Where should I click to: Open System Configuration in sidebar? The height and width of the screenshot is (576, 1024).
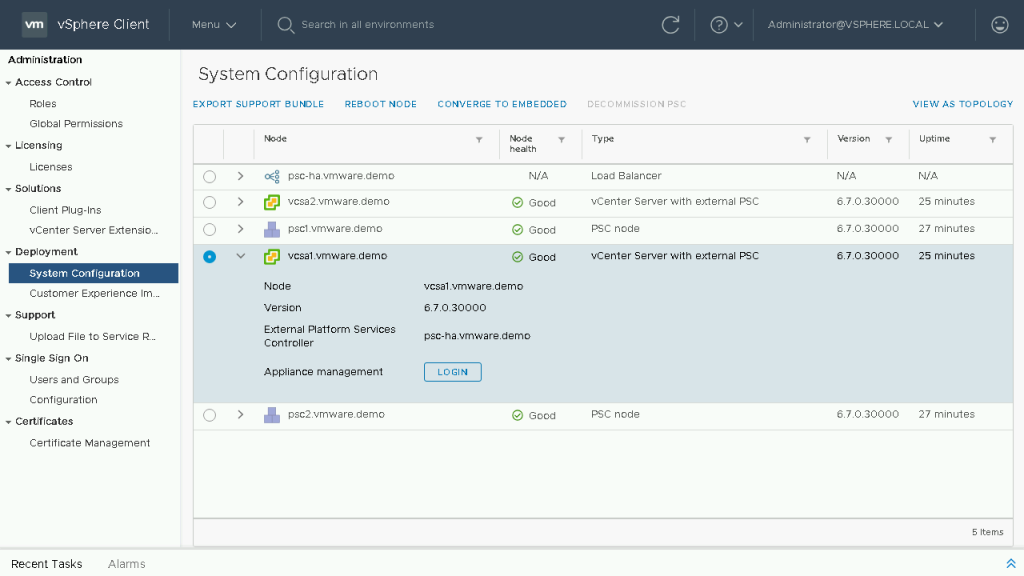tap(93, 274)
